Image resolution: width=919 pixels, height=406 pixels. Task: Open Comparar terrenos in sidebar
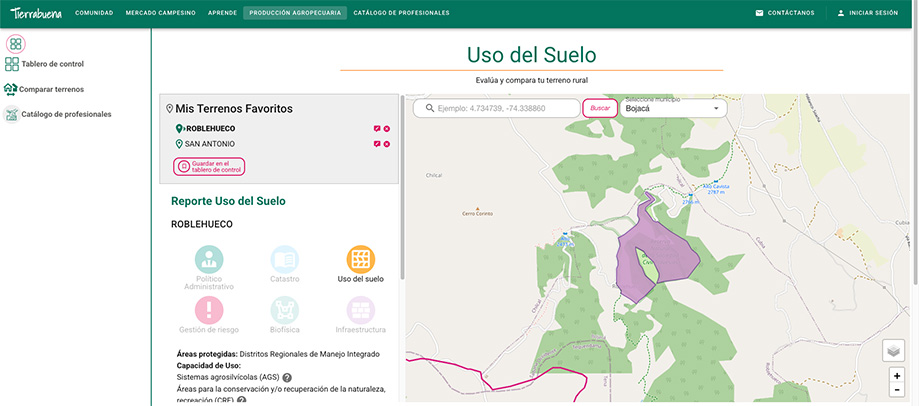point(52,90)
